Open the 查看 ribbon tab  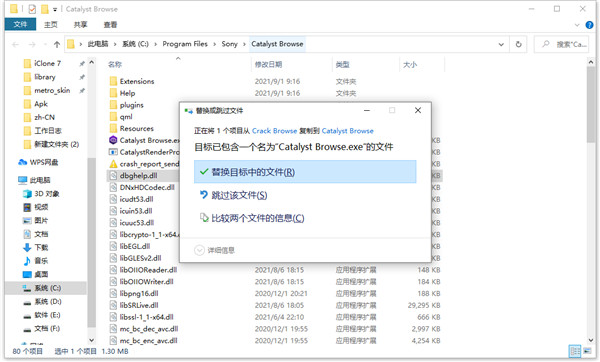110,24
